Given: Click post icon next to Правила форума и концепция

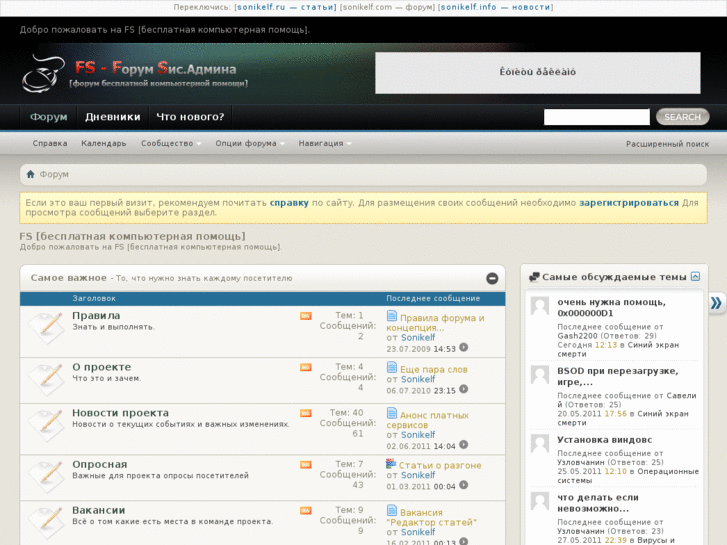Looking at the screenshot, I should click(x=392, y=316).
